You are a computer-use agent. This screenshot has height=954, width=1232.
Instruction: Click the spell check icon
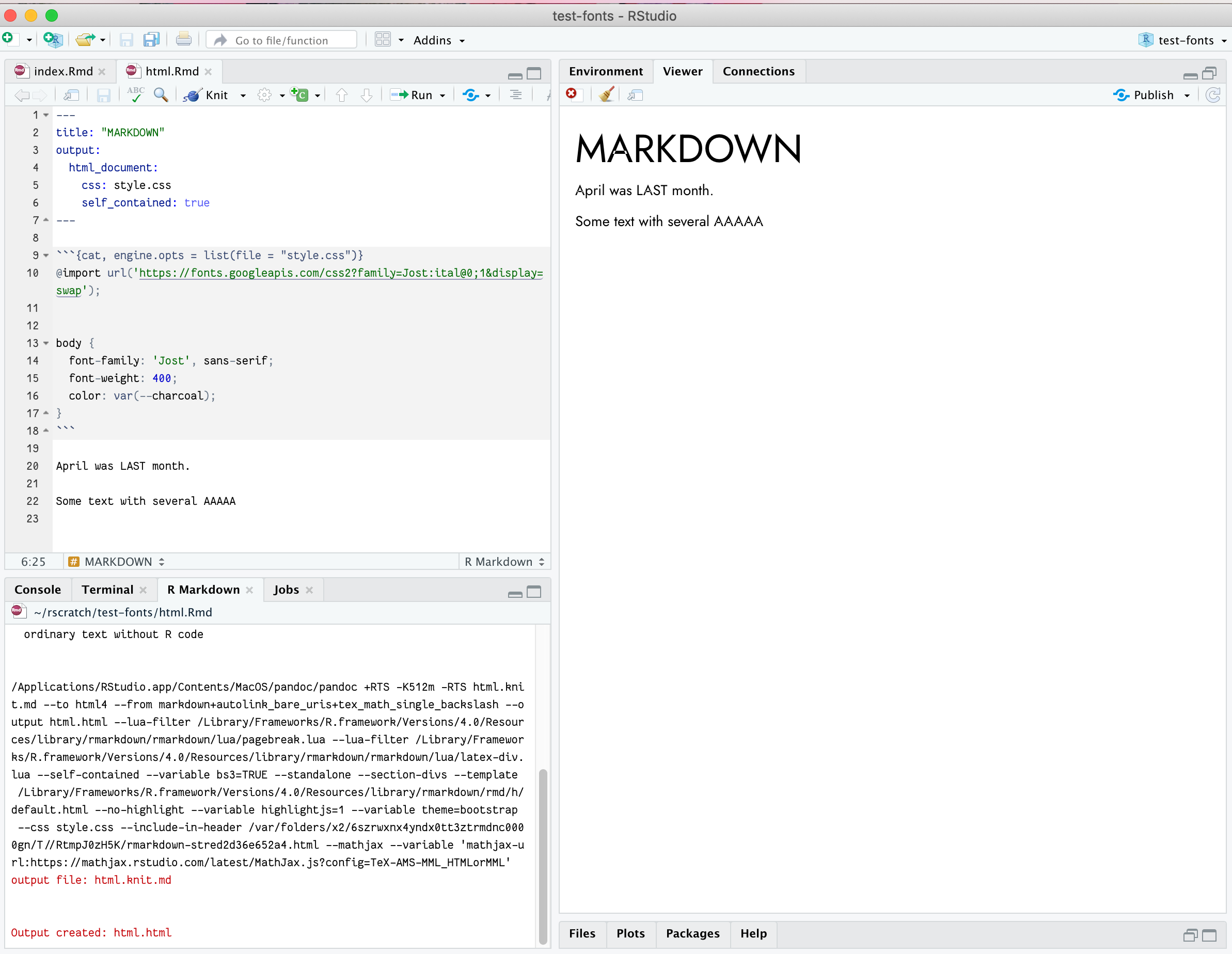coord(135,94)
